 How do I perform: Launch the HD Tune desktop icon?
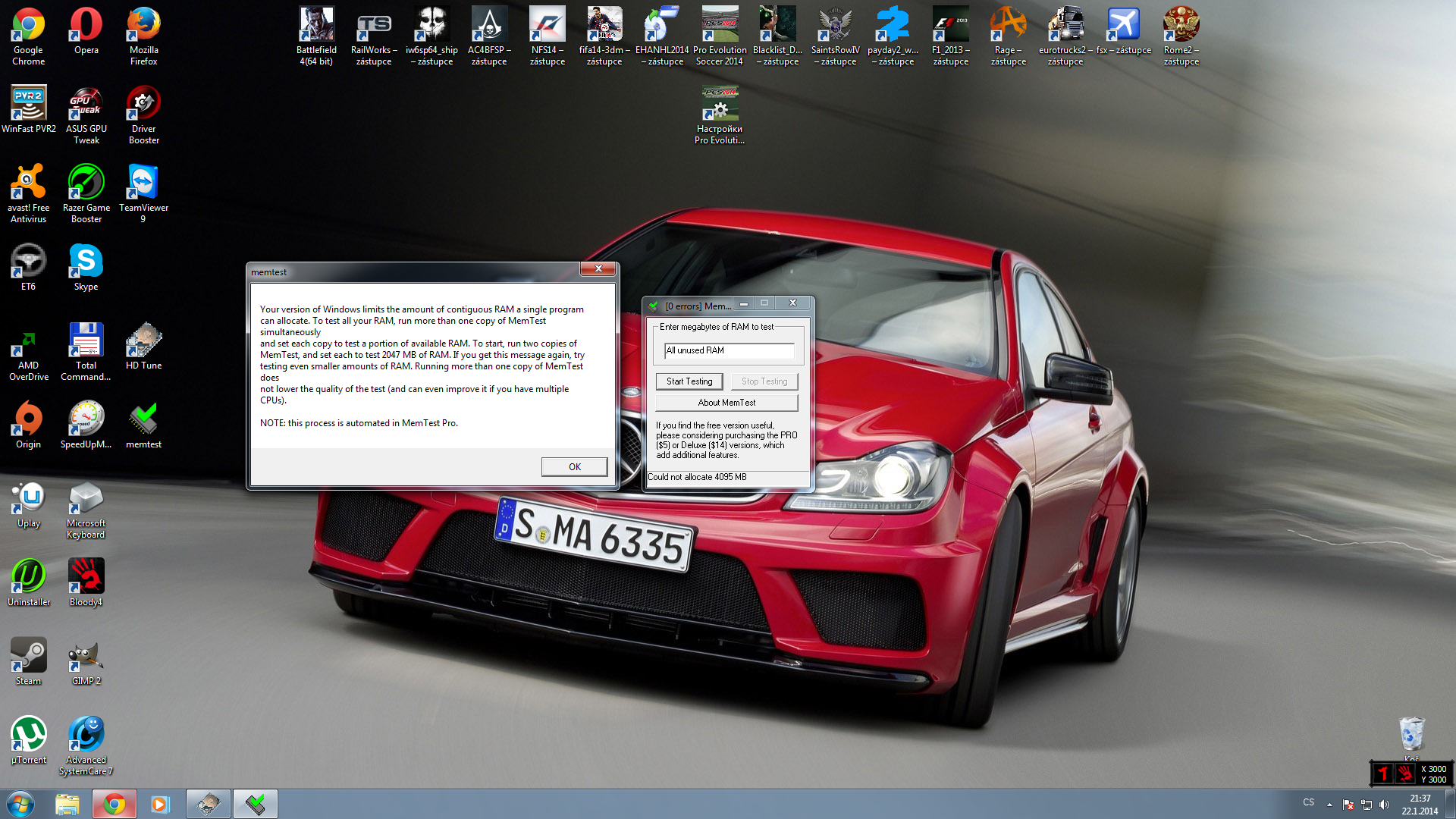click(x=143, y=341)
